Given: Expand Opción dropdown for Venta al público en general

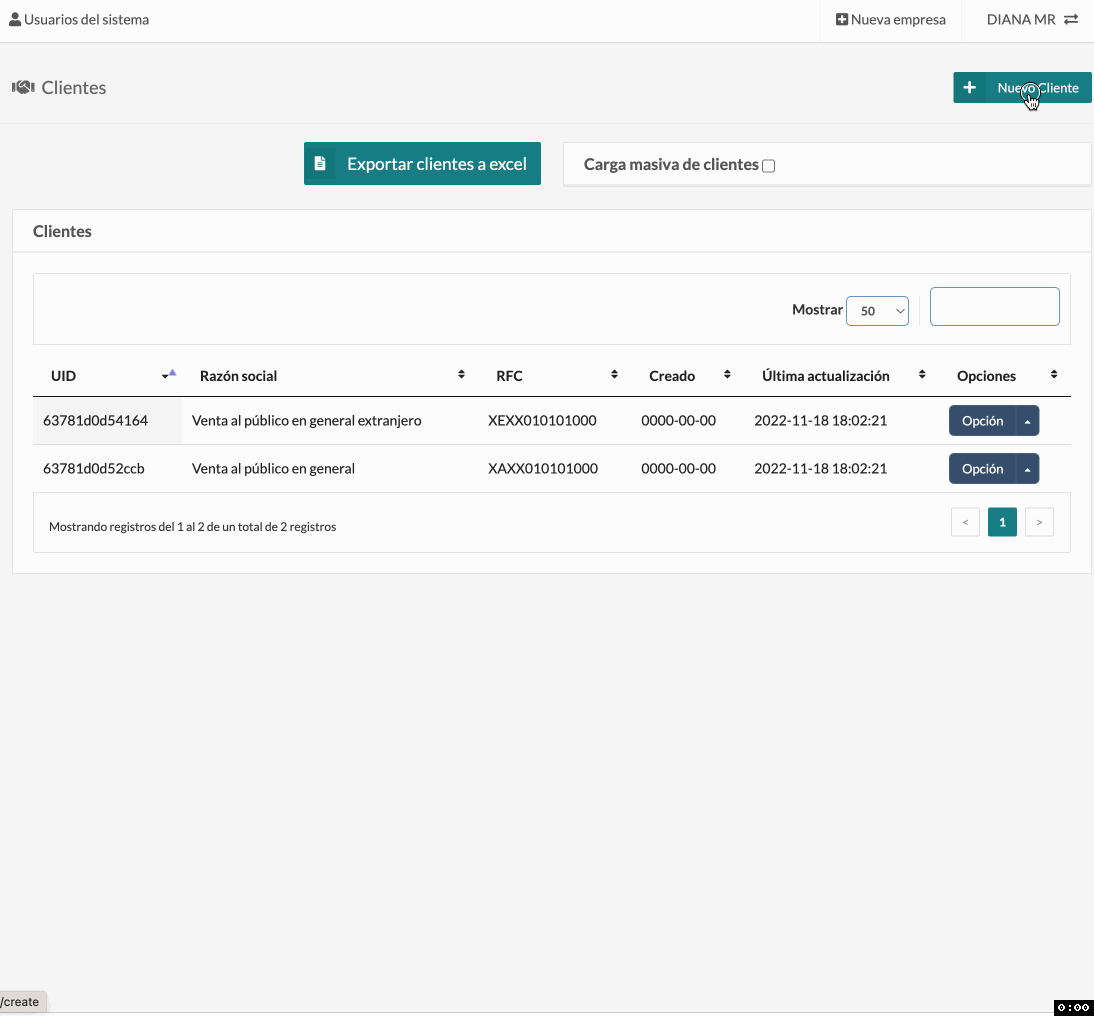Looking at the screenshot, I should pyautogui.click(x=1027, y=468).
